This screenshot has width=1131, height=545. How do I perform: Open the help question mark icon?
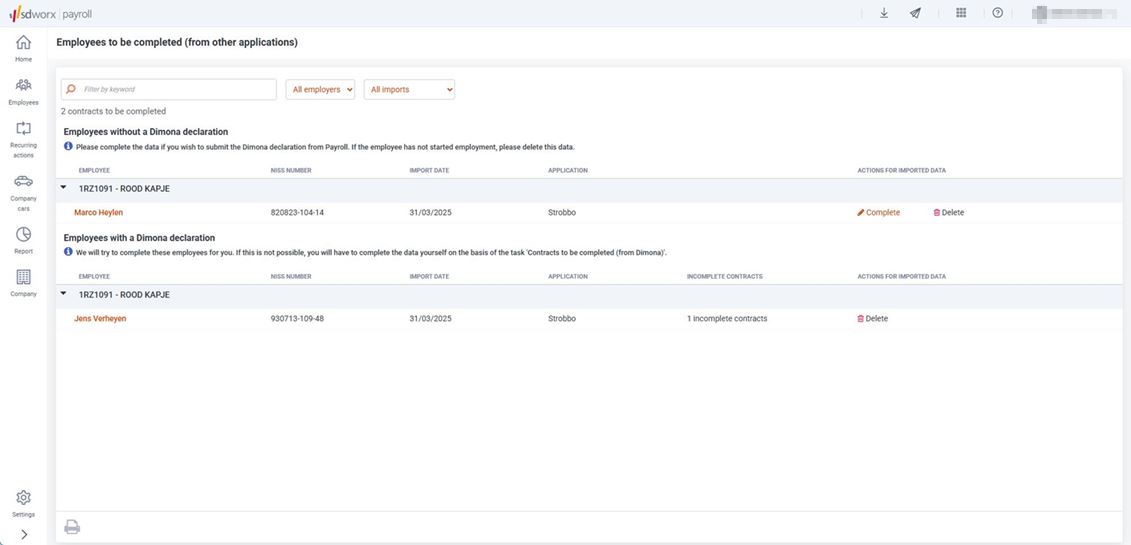tap(997, 13)
